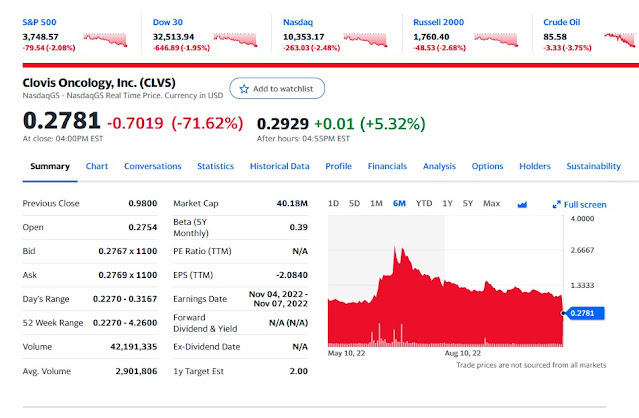Click the Open value 0.2754
Image resolution: width=639 pixels, height=418 pixels.
[143, 227]
